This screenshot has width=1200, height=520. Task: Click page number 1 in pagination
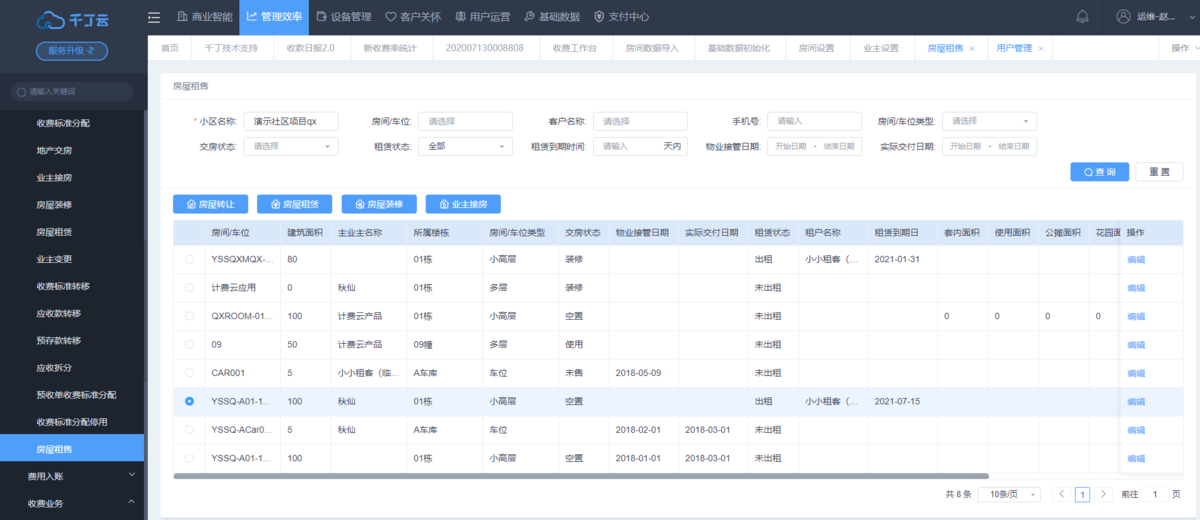[x=1082, y=494]
